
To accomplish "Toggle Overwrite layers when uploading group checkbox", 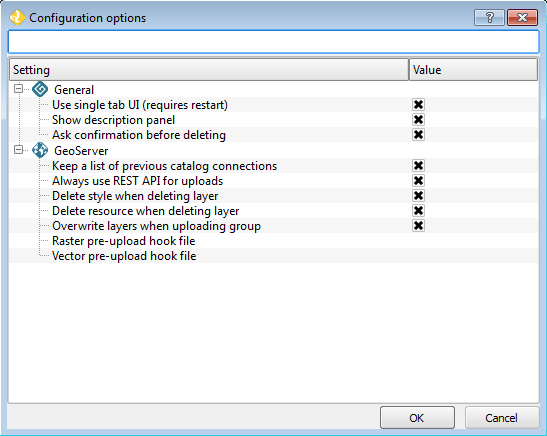I will [418, 226].
